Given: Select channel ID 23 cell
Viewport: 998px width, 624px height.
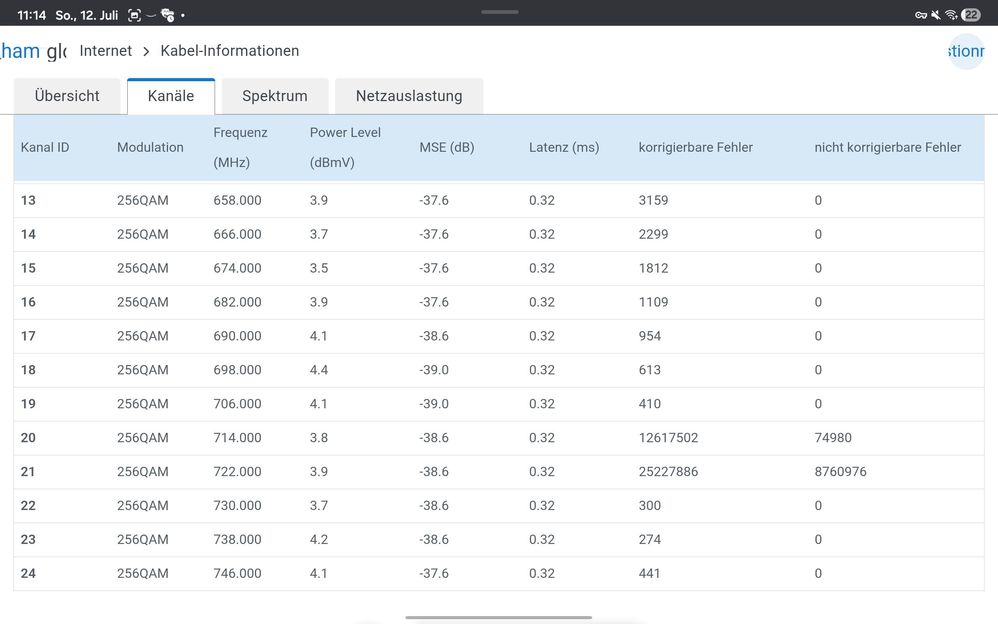Looking at the screenshot, I should 28,539.
